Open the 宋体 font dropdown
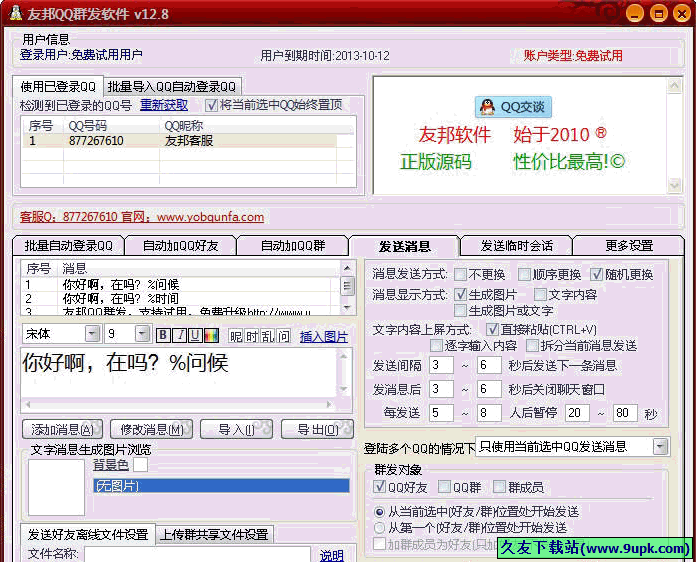The image size is (696, 562). 92,333
